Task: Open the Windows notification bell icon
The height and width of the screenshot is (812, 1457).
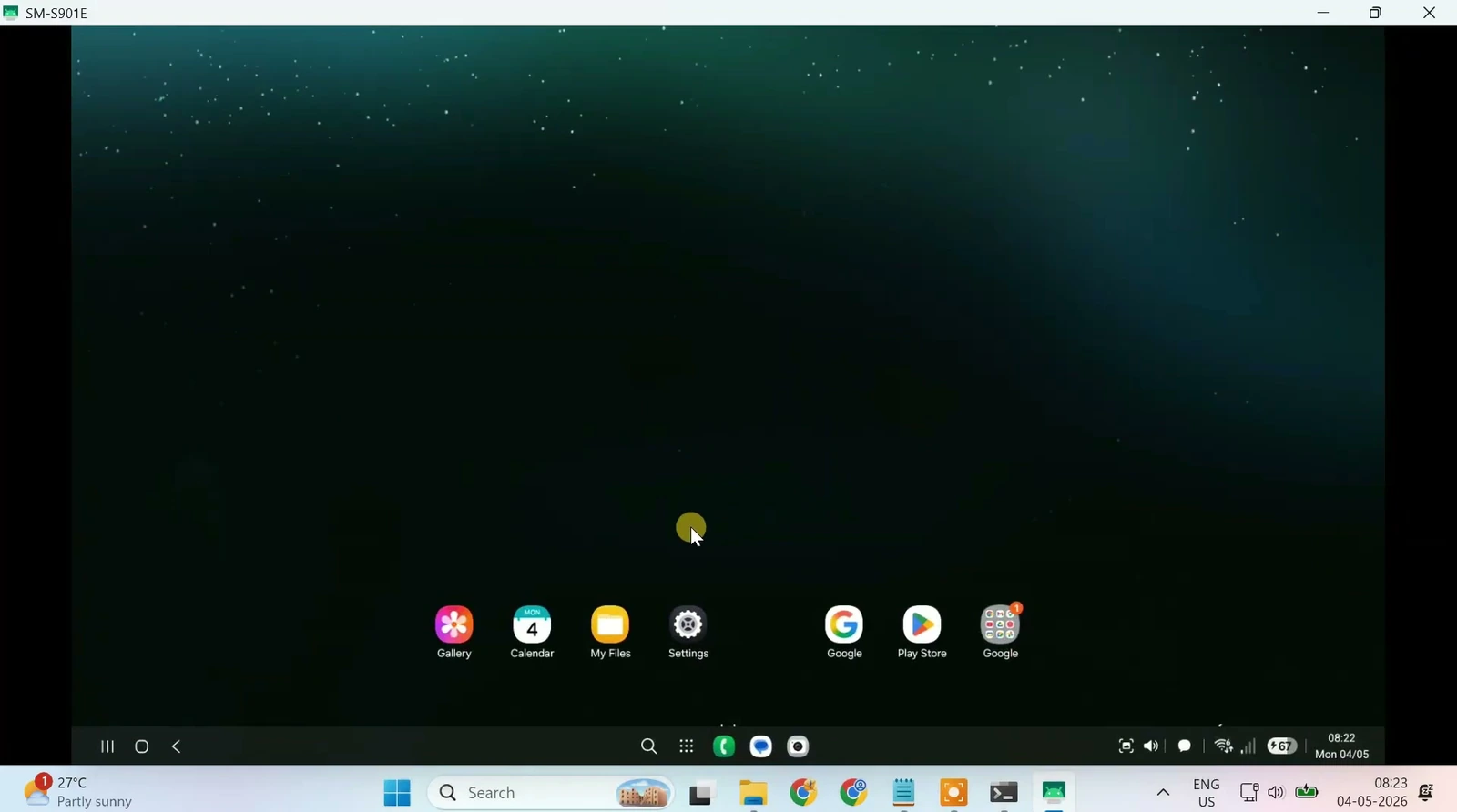Action: click(1427, 793)
